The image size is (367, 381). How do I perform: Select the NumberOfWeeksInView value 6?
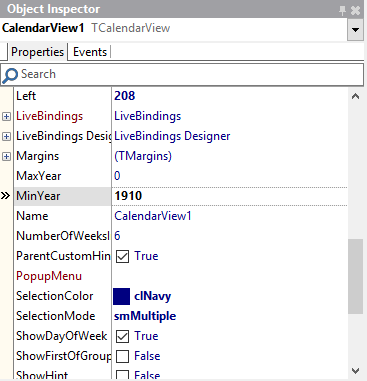[x=117, y=236]
